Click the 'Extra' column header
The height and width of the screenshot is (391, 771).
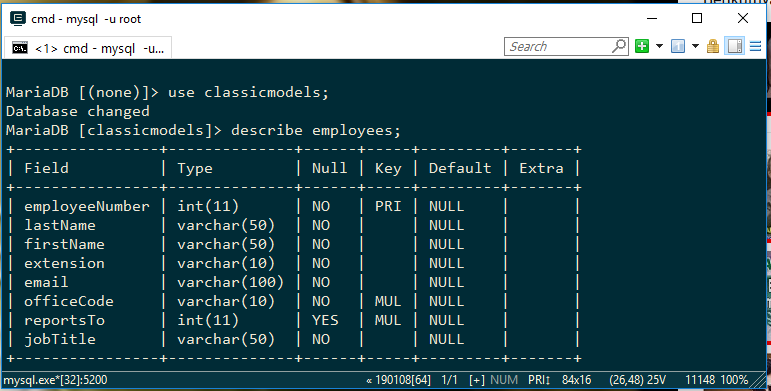point(541,168)
